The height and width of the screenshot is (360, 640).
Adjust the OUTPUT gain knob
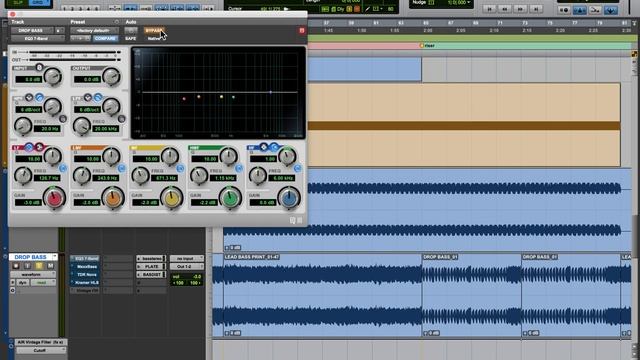point(111,76)
